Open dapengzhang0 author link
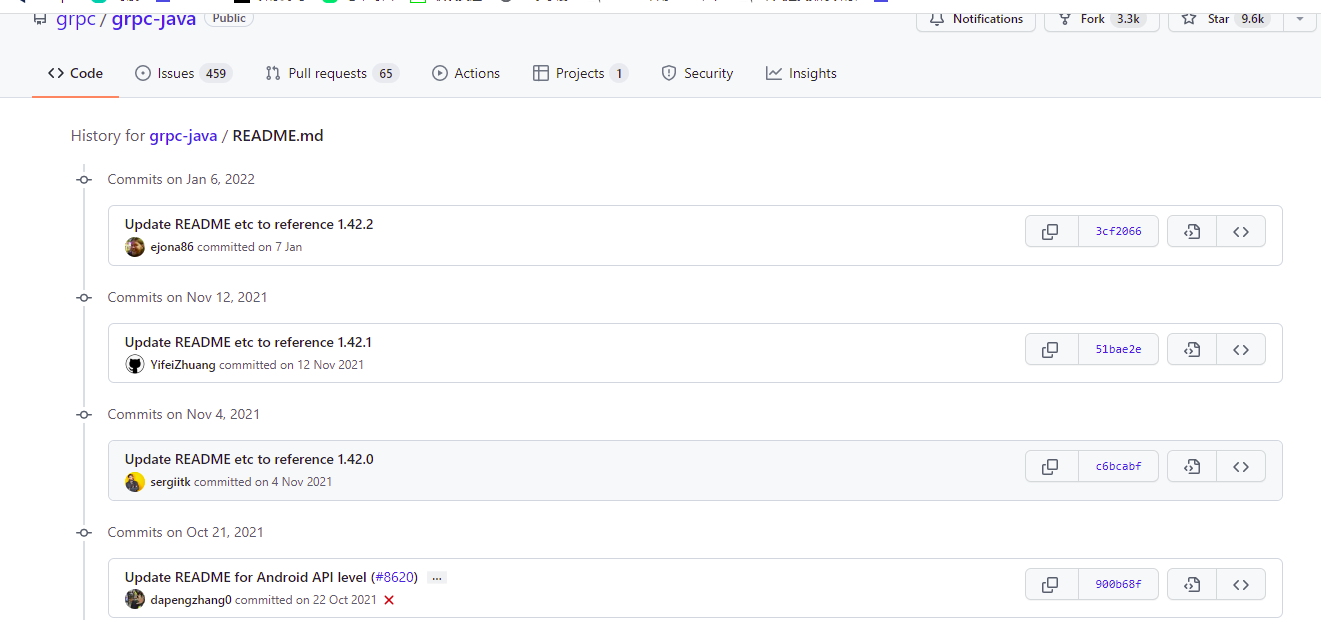This screenshot has height=620, width=1321. coord(191,600)
